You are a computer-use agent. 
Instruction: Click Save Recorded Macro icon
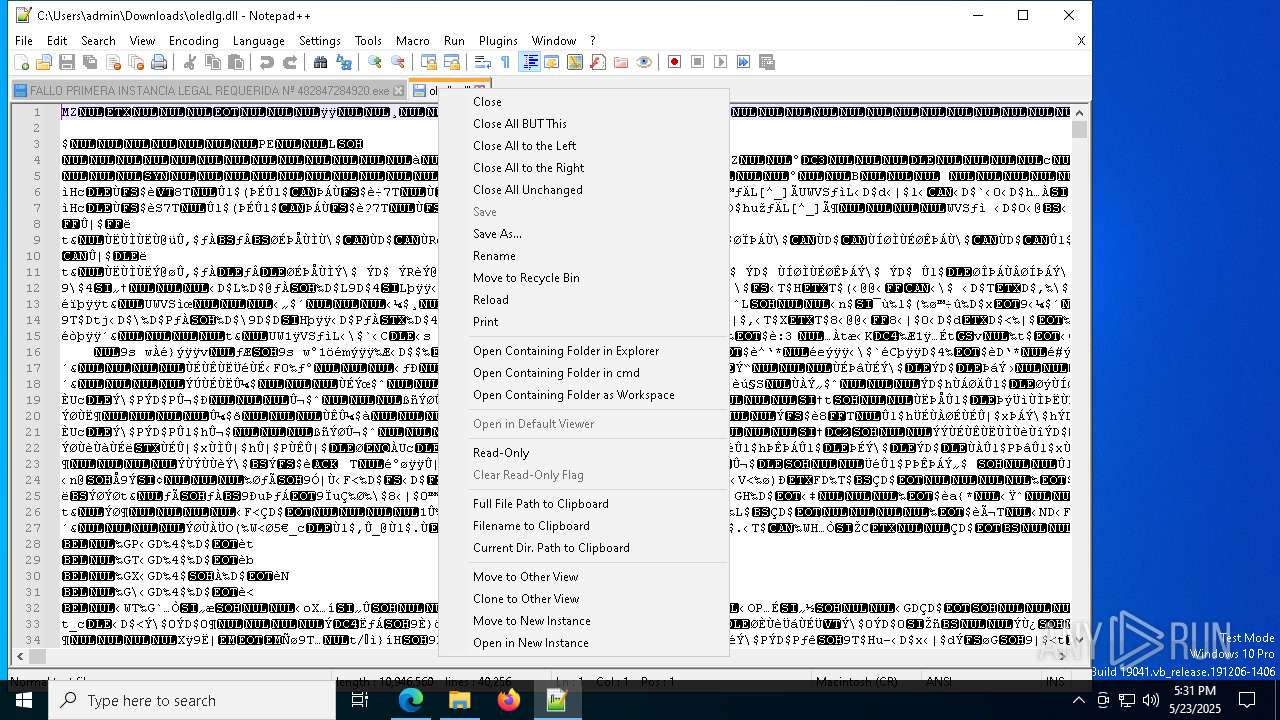pyautogui.click(x=767, y=62)
